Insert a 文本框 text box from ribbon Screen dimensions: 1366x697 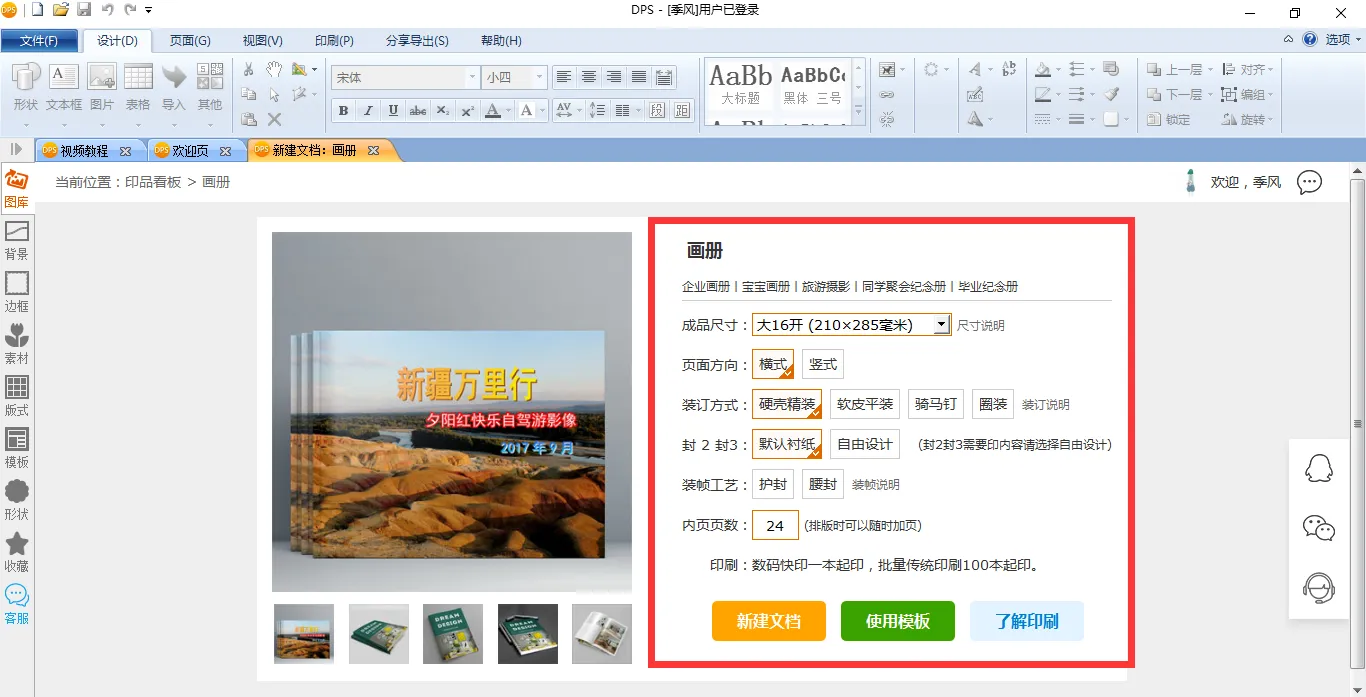click(64, 86)
